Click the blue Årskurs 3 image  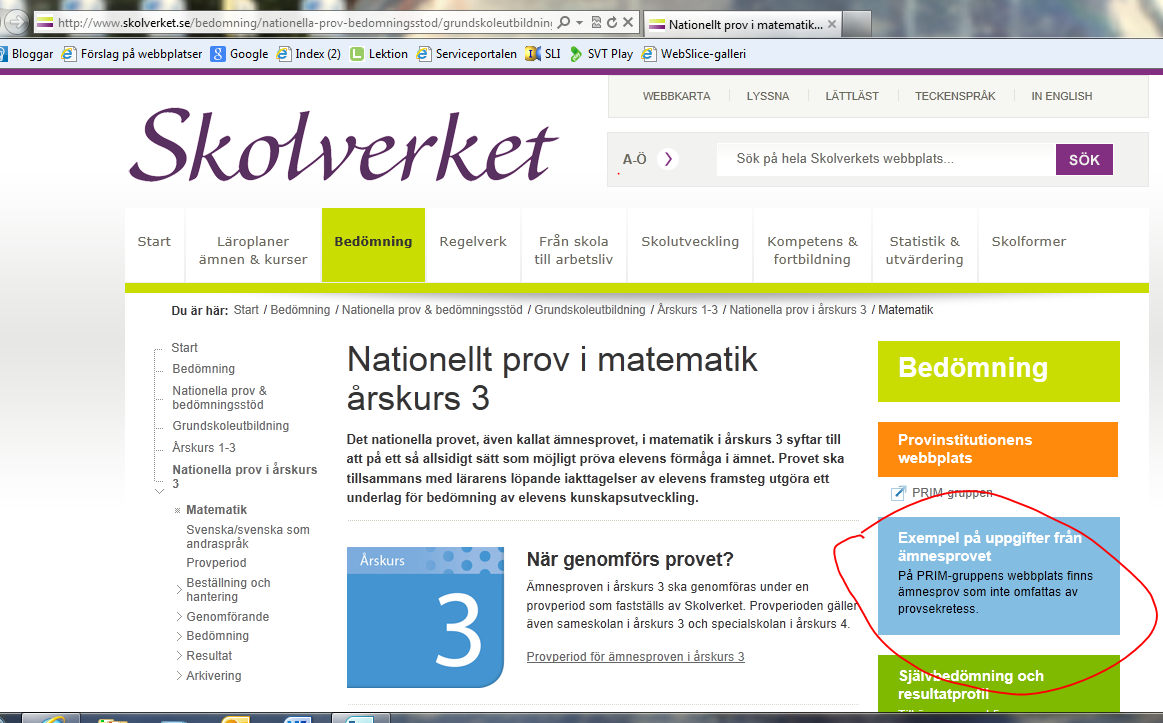pos(426,617)
